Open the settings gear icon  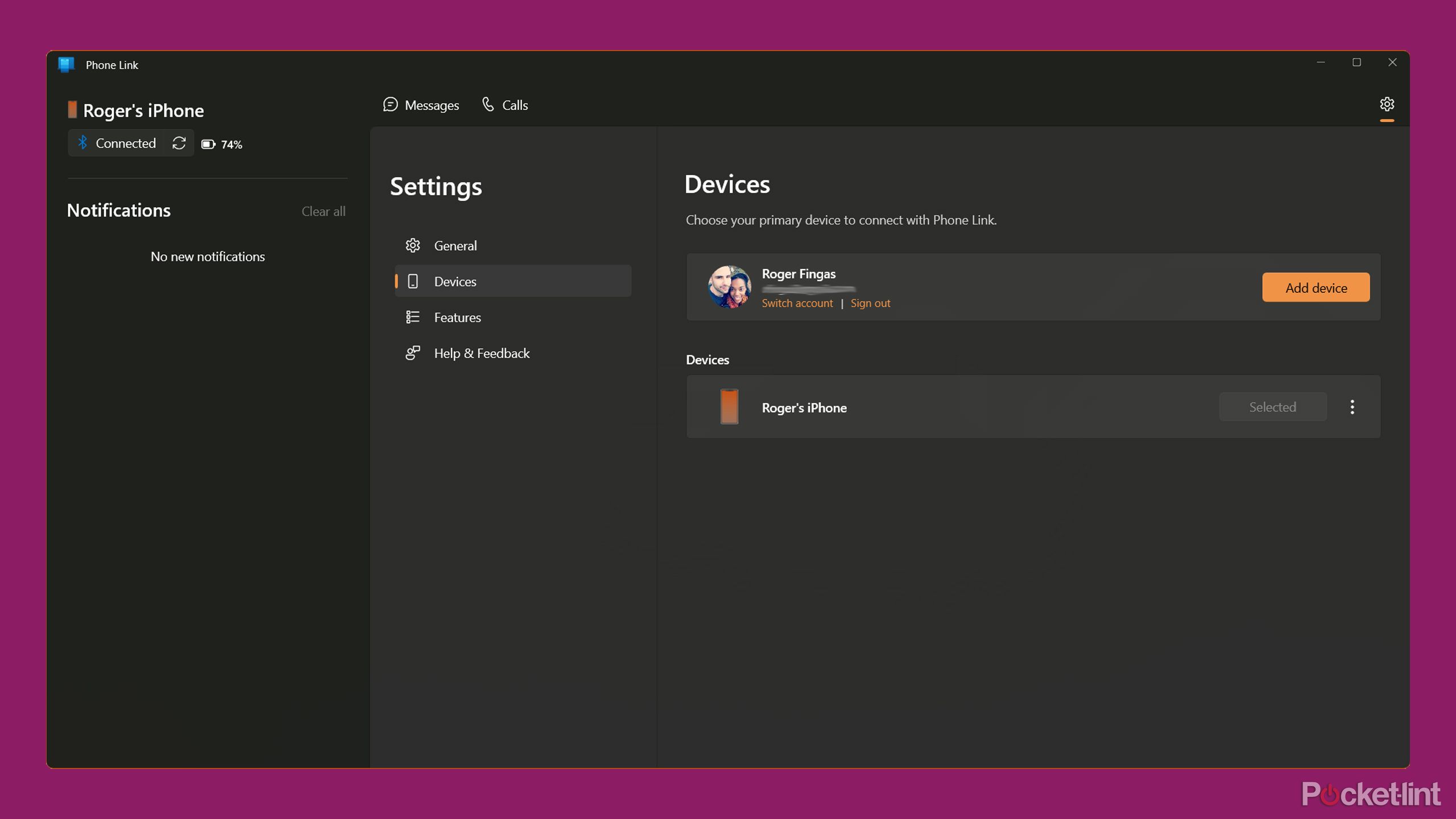coord(1387,104)
